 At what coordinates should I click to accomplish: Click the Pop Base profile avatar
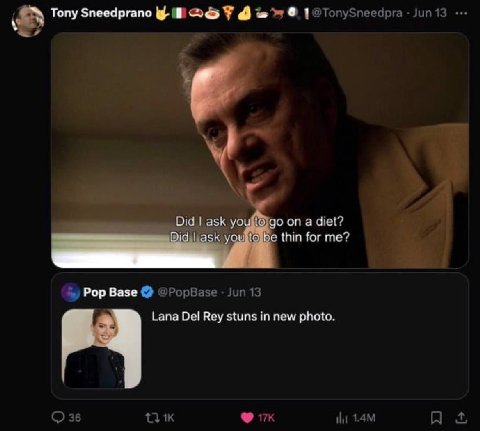point(70,292)
